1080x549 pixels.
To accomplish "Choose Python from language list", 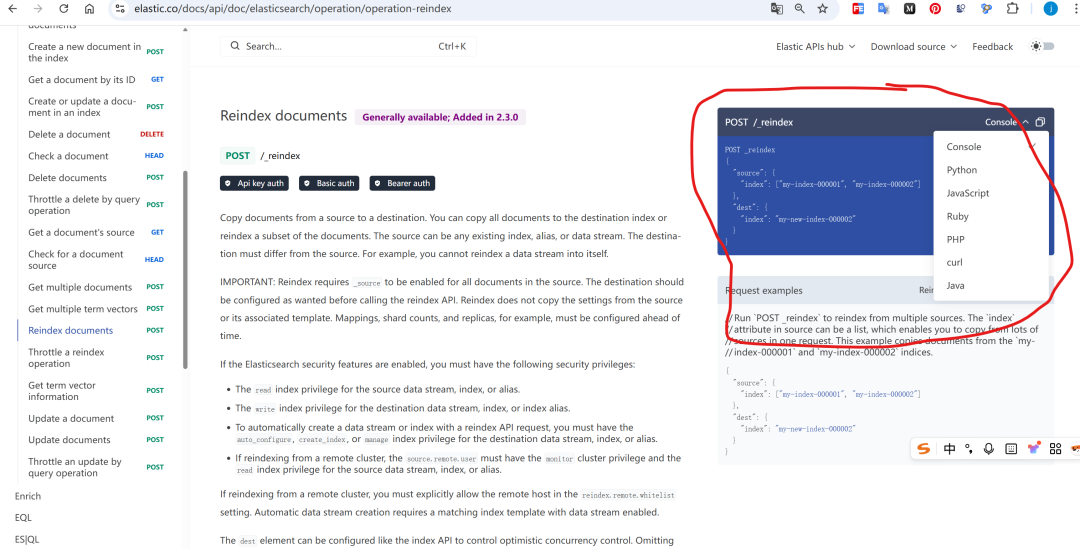I will pyautogui.click(x=990, y=170).
